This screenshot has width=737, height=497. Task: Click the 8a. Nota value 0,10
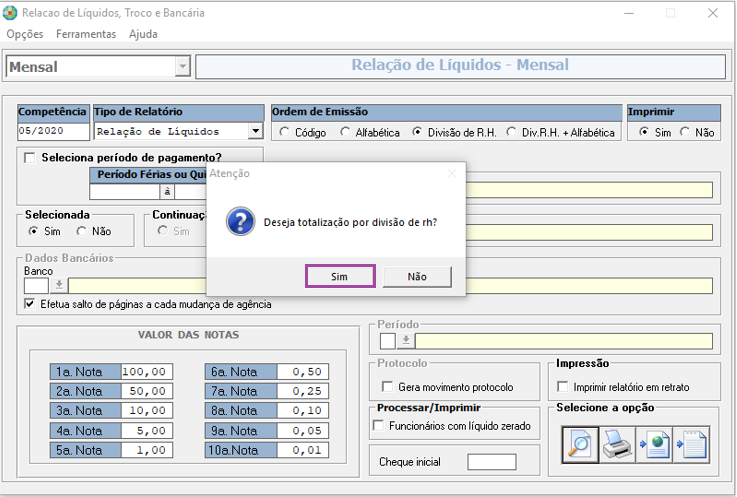pos(303,410)
